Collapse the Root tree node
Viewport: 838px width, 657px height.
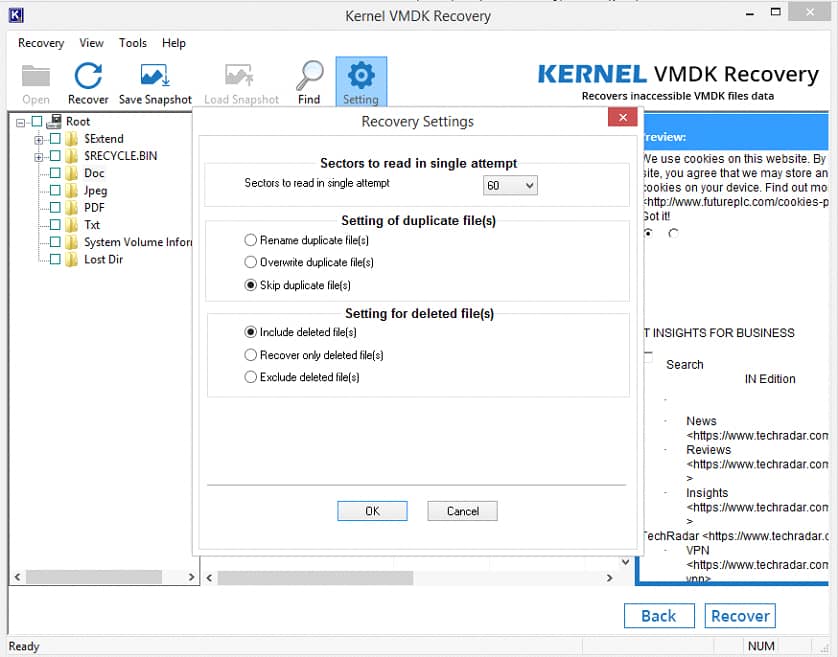(x=20, y=123)
